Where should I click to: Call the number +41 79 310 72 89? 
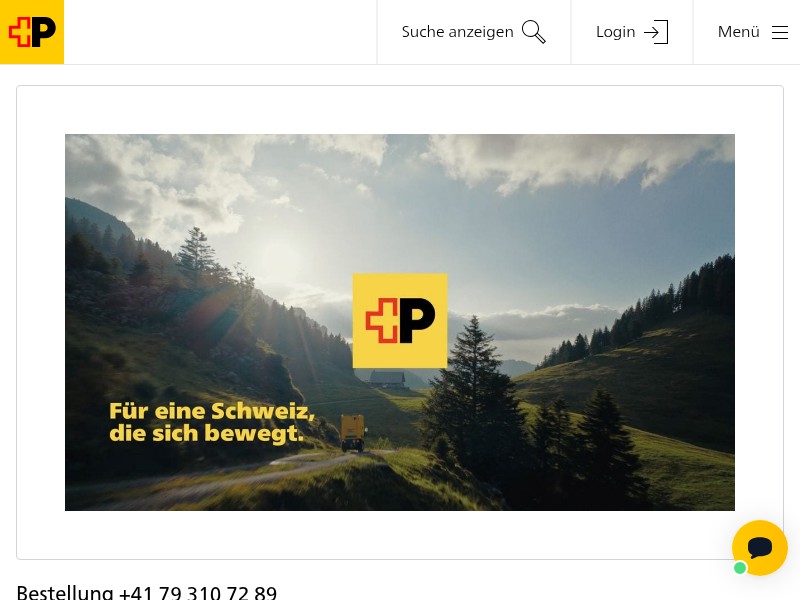198,592
